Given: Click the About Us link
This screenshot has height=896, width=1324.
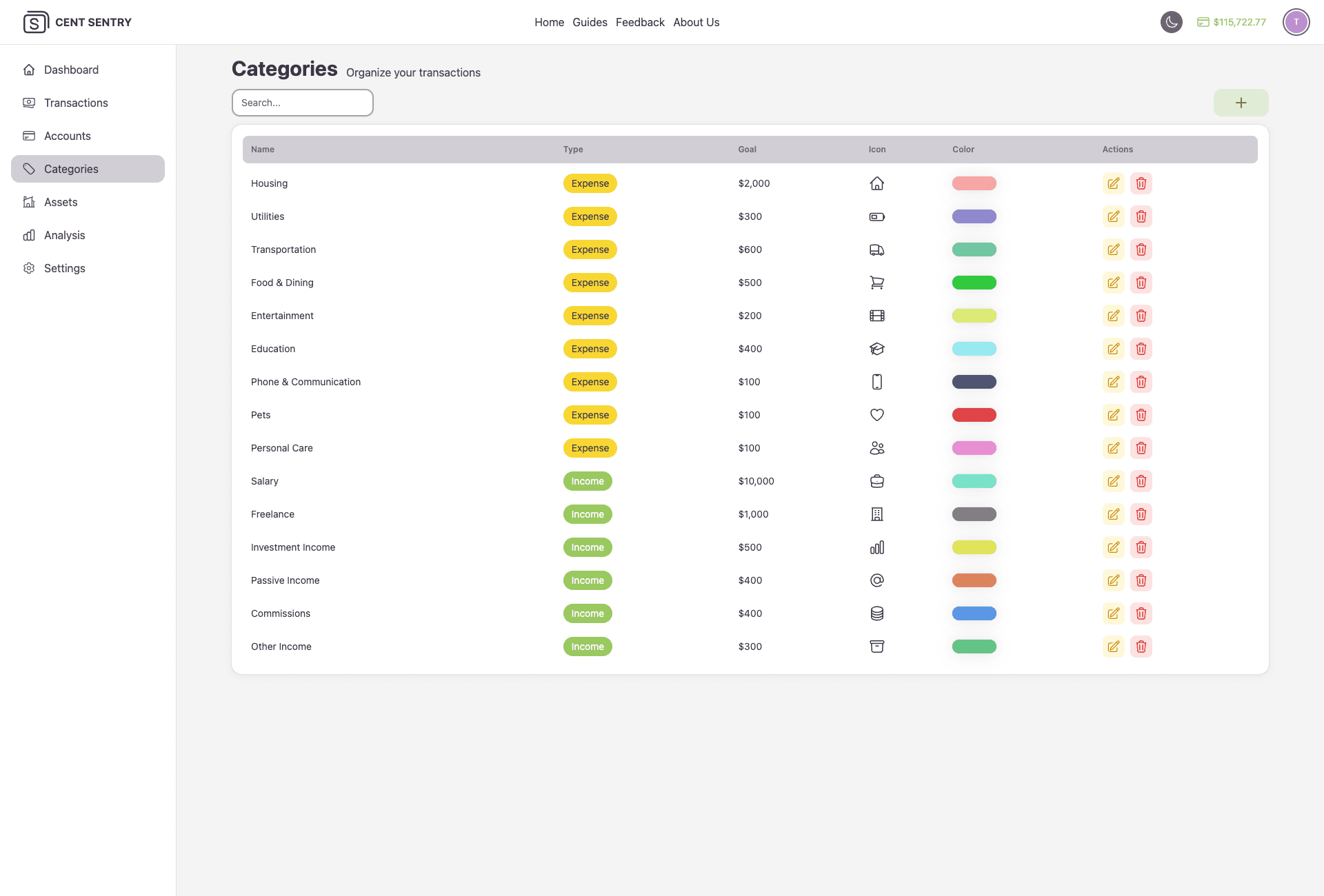Looking at the screenshot, I should 696,22.
